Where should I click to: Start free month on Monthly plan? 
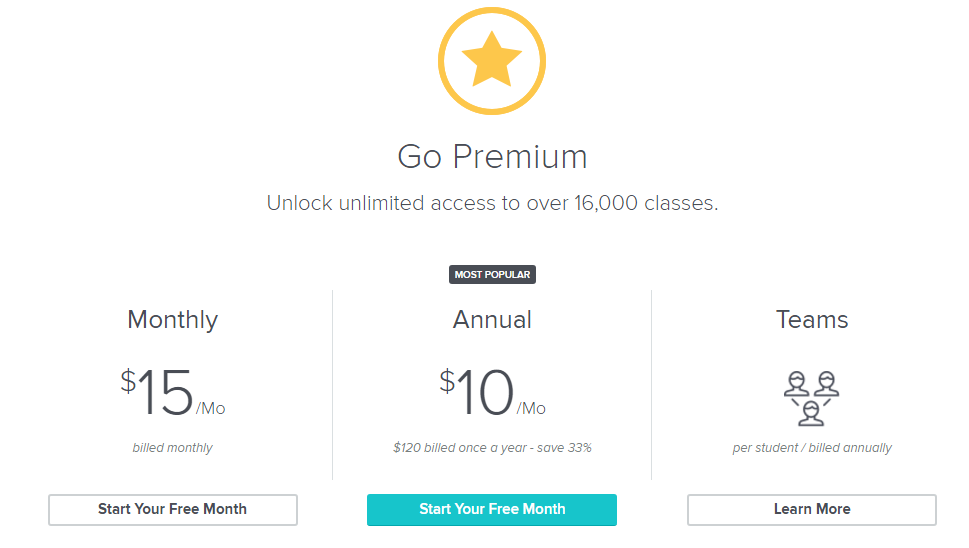click(x=173, y=510)
